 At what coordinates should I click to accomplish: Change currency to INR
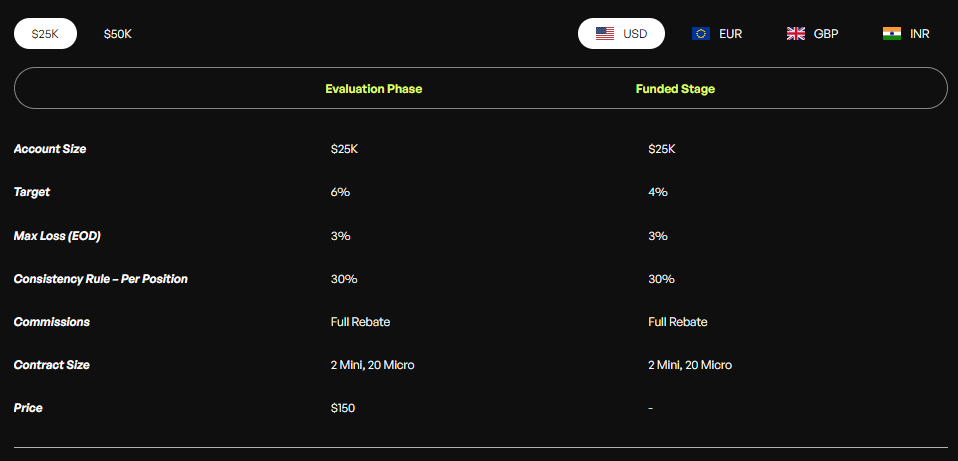(920, 33)
